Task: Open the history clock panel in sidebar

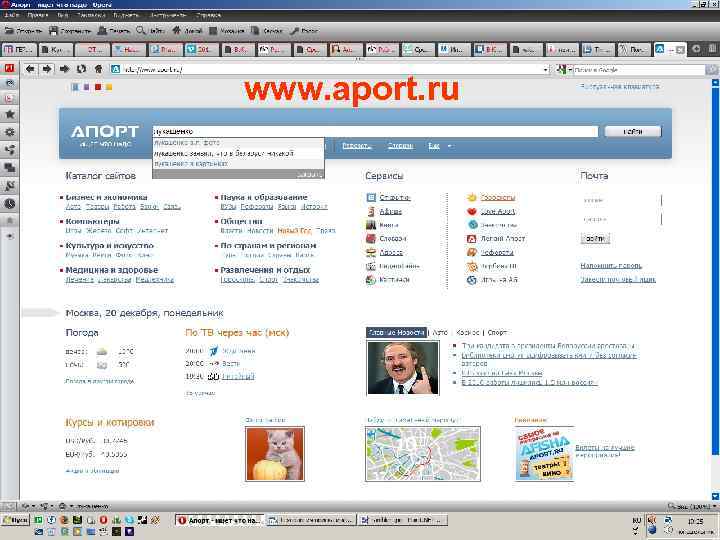Action: click(10, 203)
